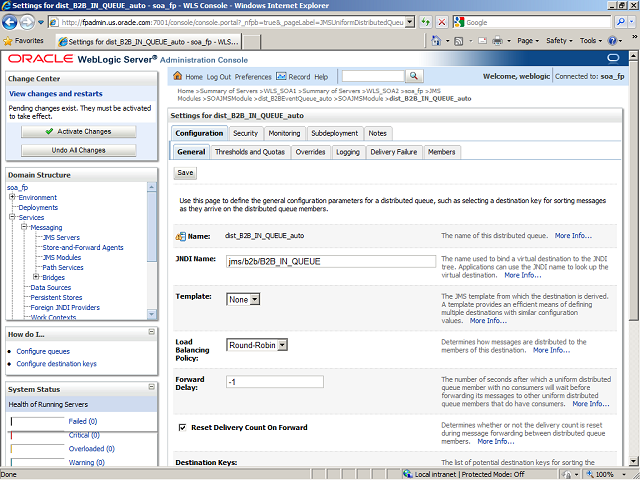Collapse the How do I panel icon
The width and height of the screenshot is (640, 480).
pyautogui.click(x=151, y=334)
